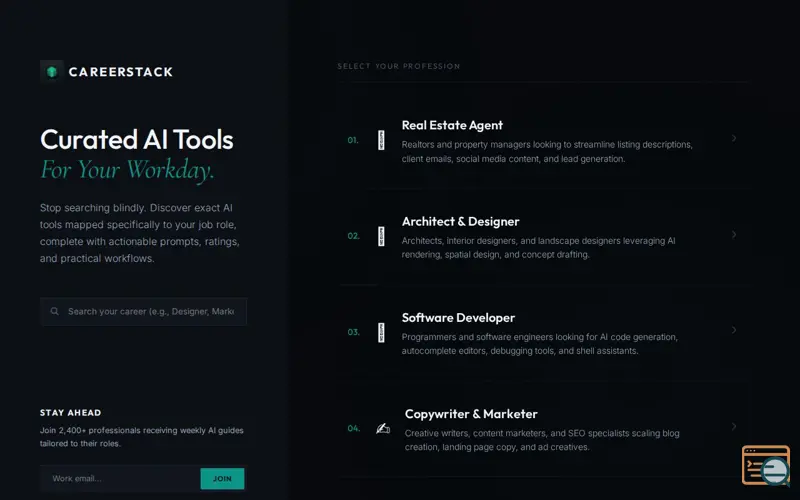Select the 04. number label
This screenshot has width=800, height=500.
click(354, 429)
